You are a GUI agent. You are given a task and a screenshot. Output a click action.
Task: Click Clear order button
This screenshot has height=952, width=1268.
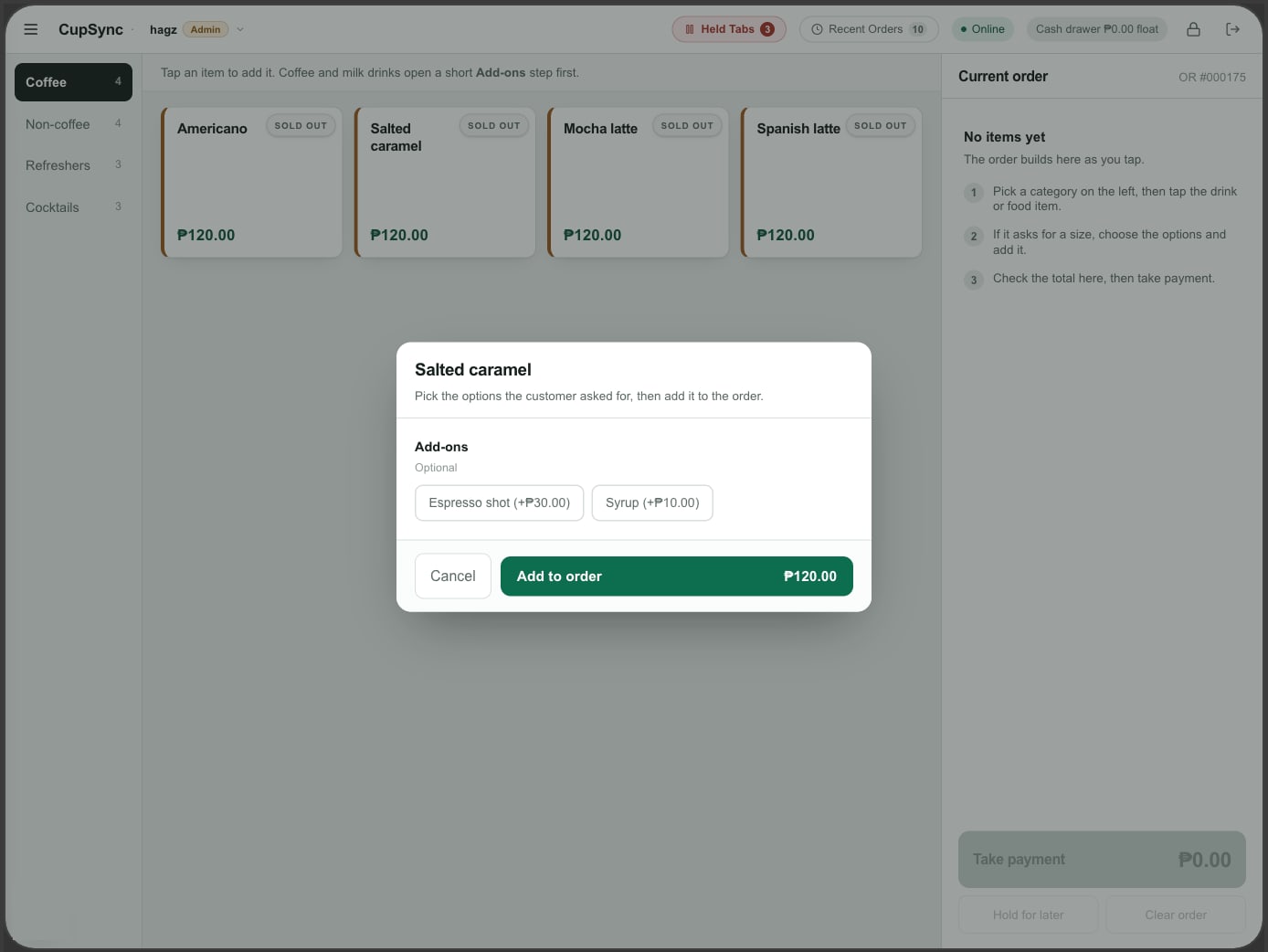pyautogui.click(x=1176, y=915)
